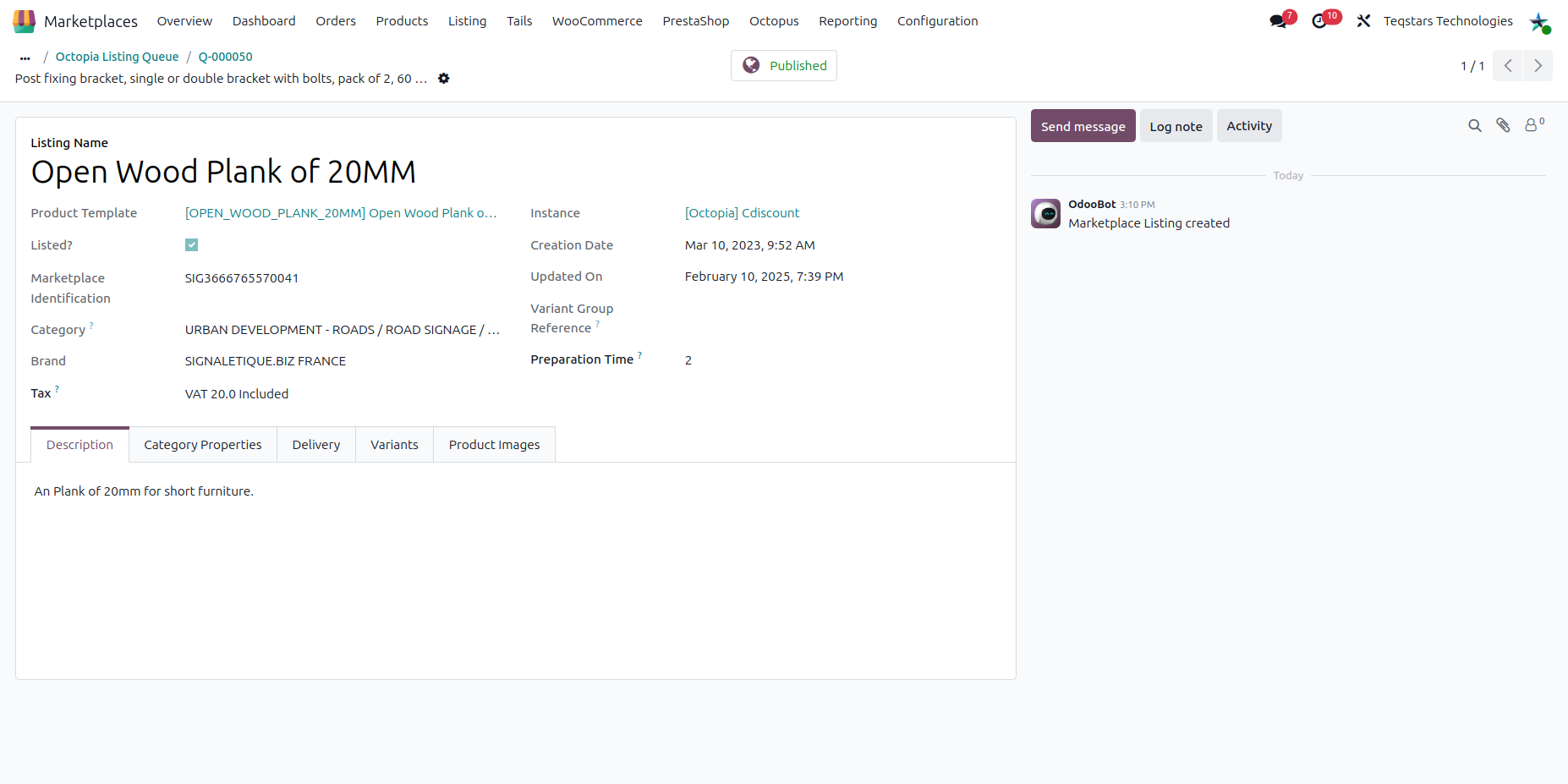Open the Reporting menu
This screenshot has height=784, width=1568.
point(847,21)
